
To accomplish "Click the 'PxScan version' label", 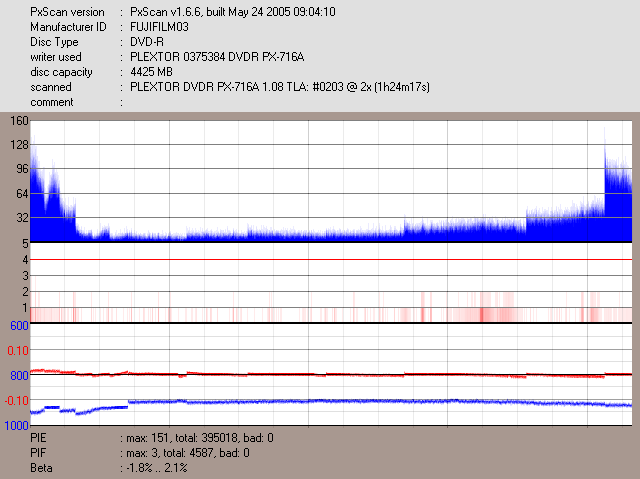I will pyautogui.click(x=67, y=12).
